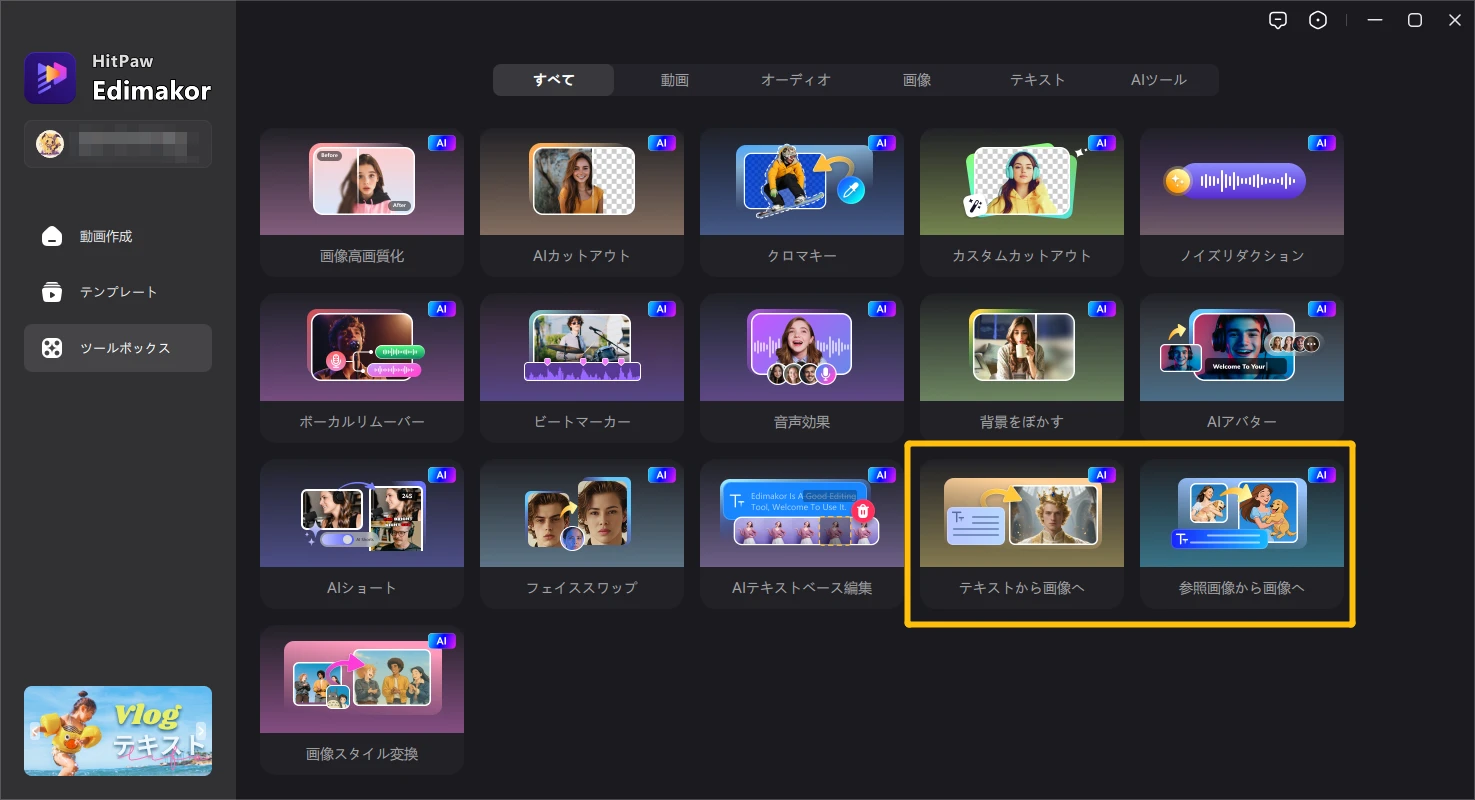Click the hexagon settings icon in title bar

point(1318,20)
